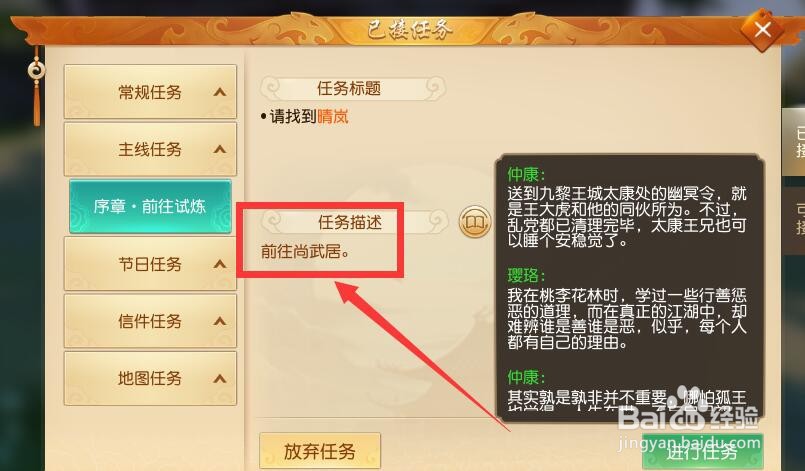Screen dimensions: 805x471
Task: Click the 放弃任务 button
Action: tap(320, 451)
